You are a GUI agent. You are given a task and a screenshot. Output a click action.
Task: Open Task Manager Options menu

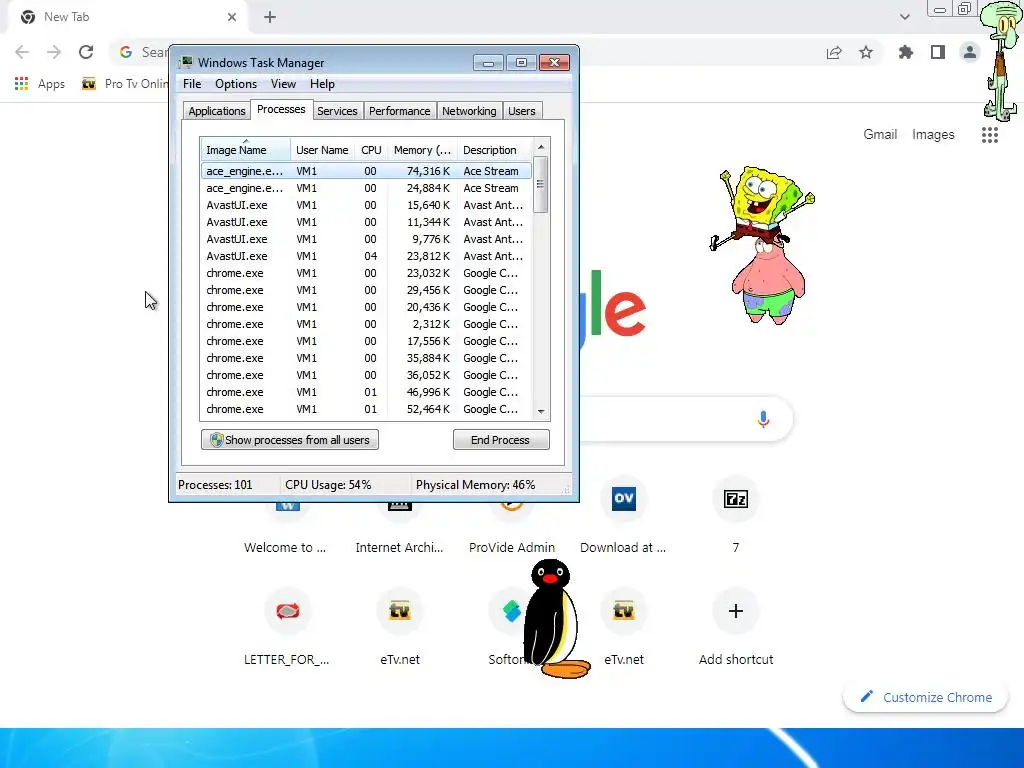[x=236, y=84]
